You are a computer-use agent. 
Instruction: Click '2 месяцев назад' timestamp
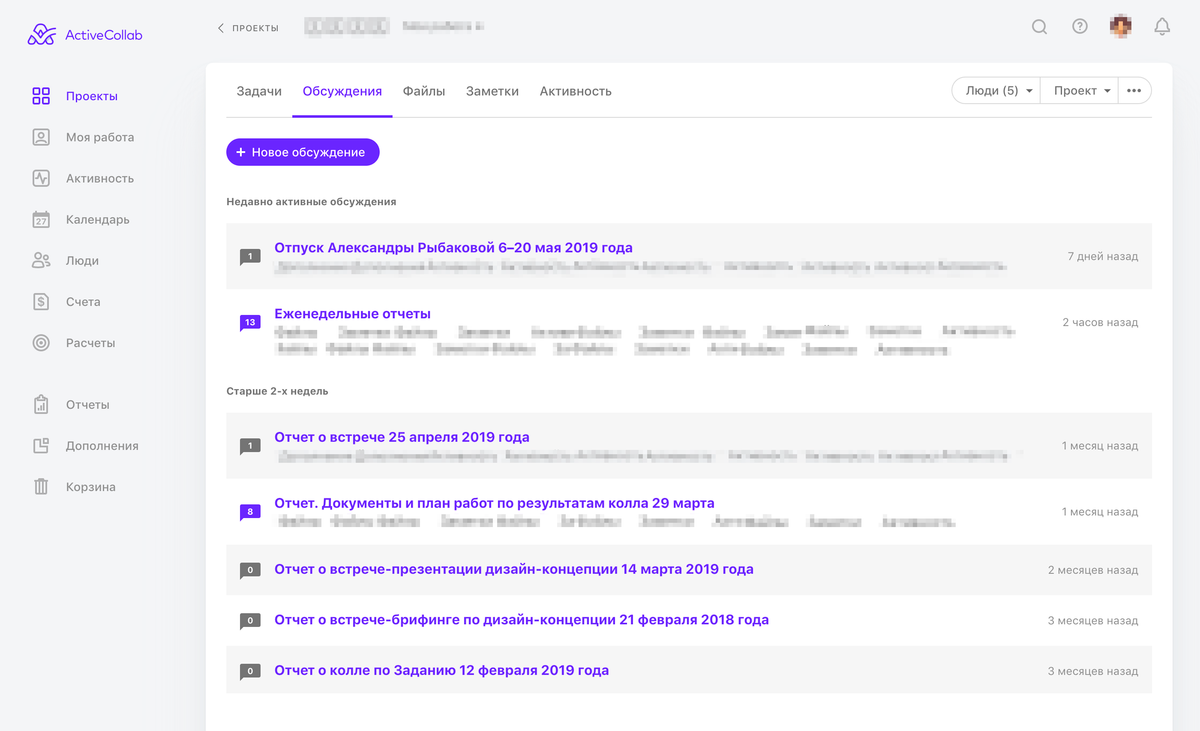point(1093,570)
